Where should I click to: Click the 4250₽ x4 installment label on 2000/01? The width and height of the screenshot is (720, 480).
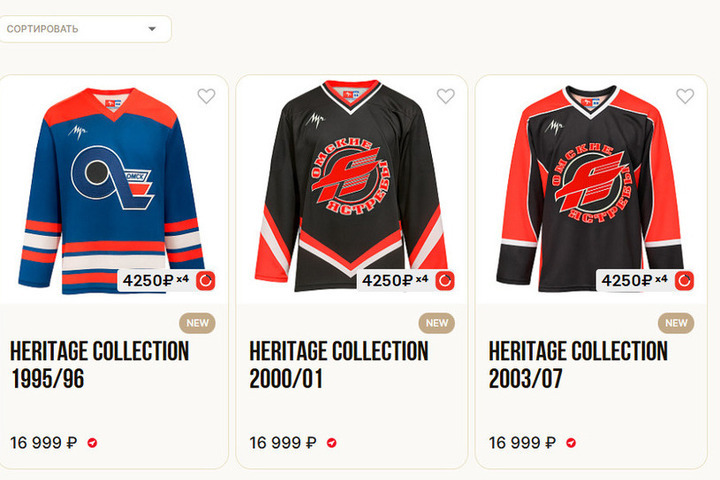click(395, 280)
